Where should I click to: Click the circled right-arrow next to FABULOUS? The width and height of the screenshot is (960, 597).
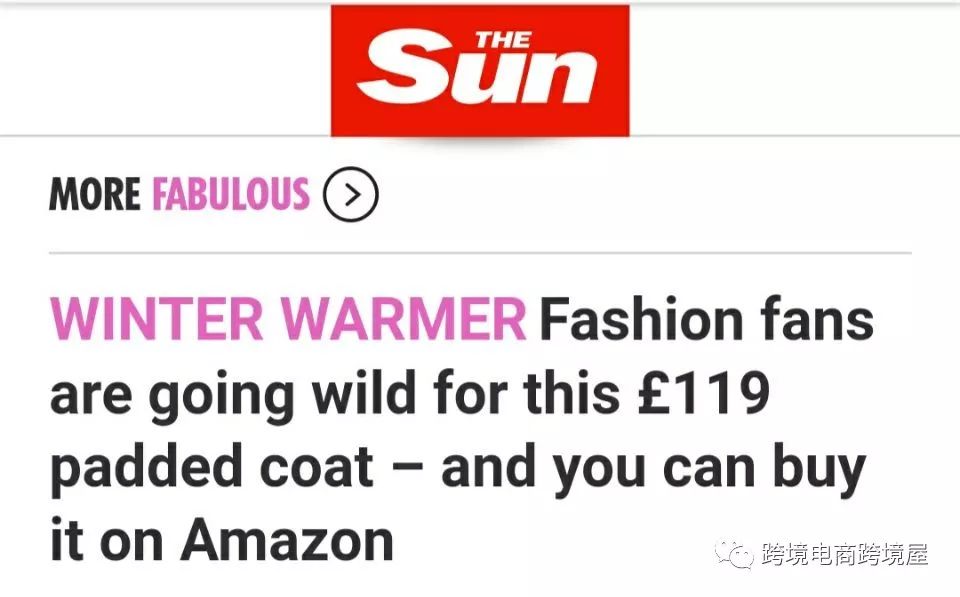[351, 194]
